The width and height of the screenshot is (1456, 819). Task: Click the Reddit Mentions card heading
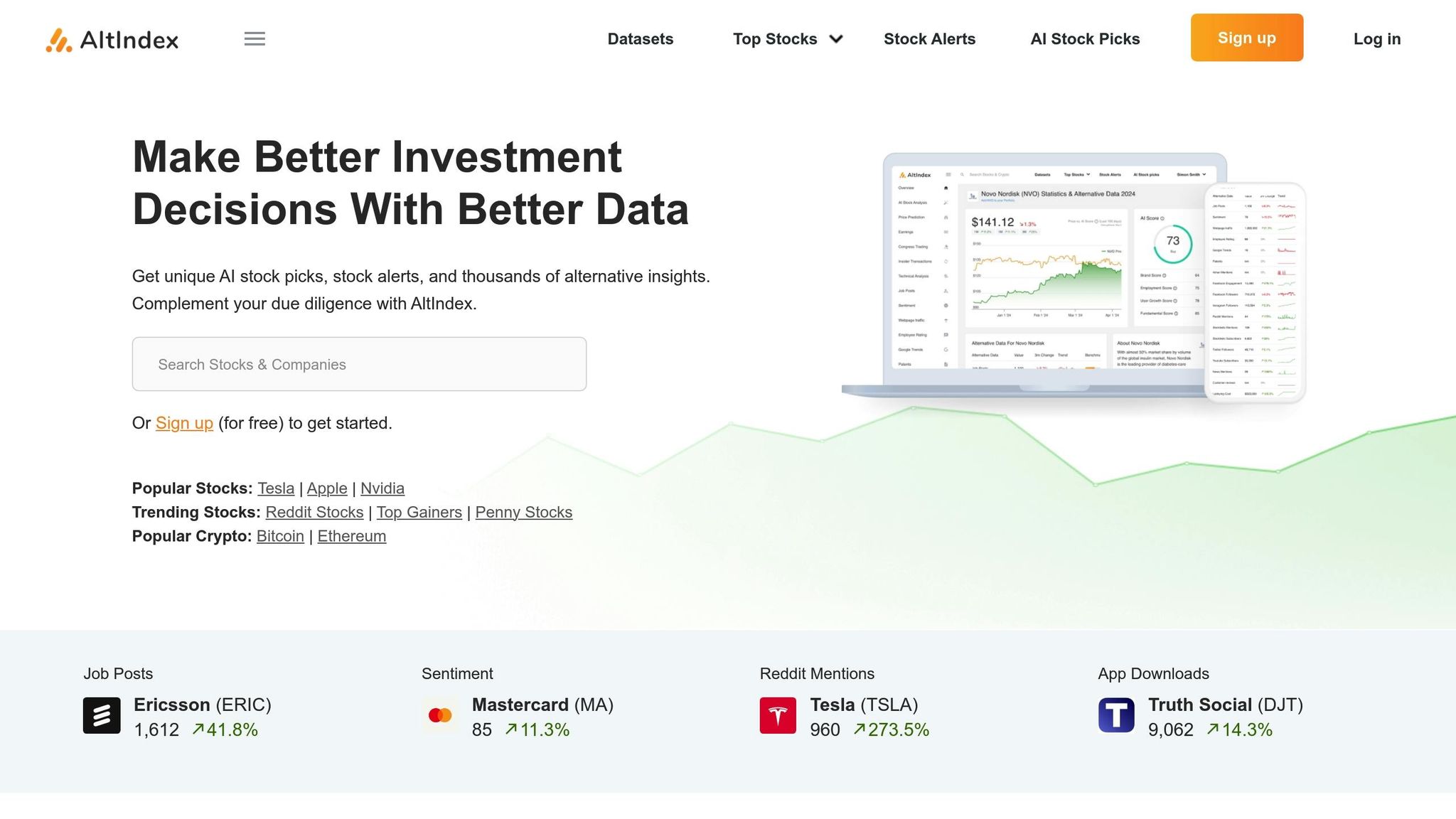pyautogui.click(x=817, y=674)
